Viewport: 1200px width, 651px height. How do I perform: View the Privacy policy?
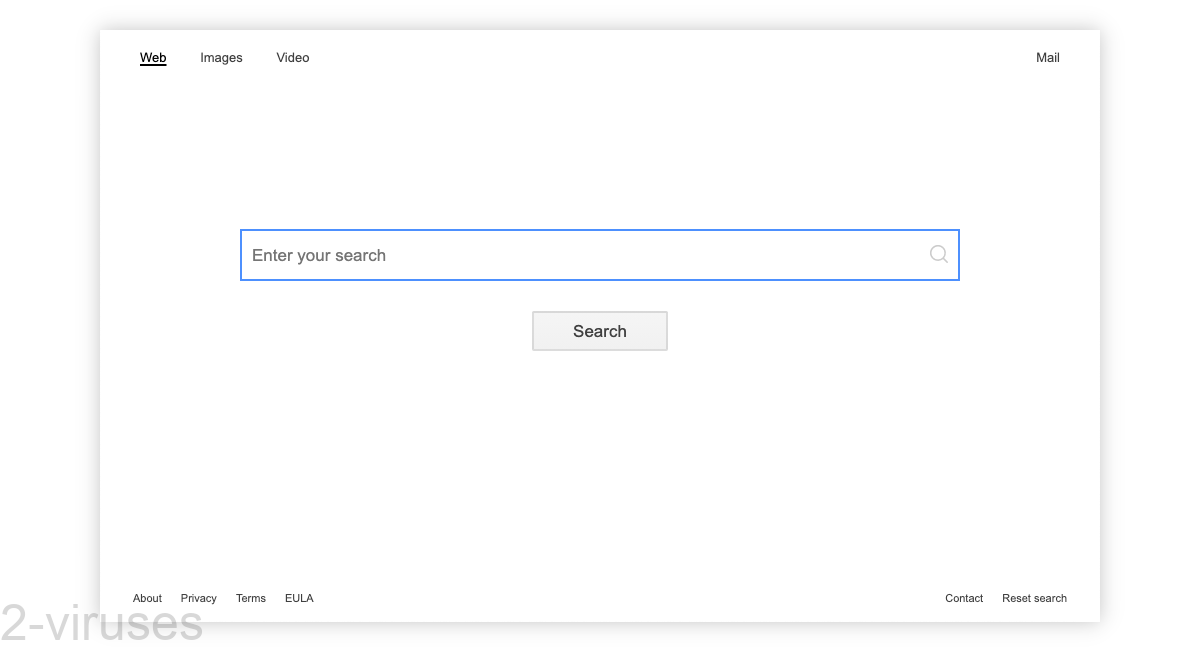point(198,598)
